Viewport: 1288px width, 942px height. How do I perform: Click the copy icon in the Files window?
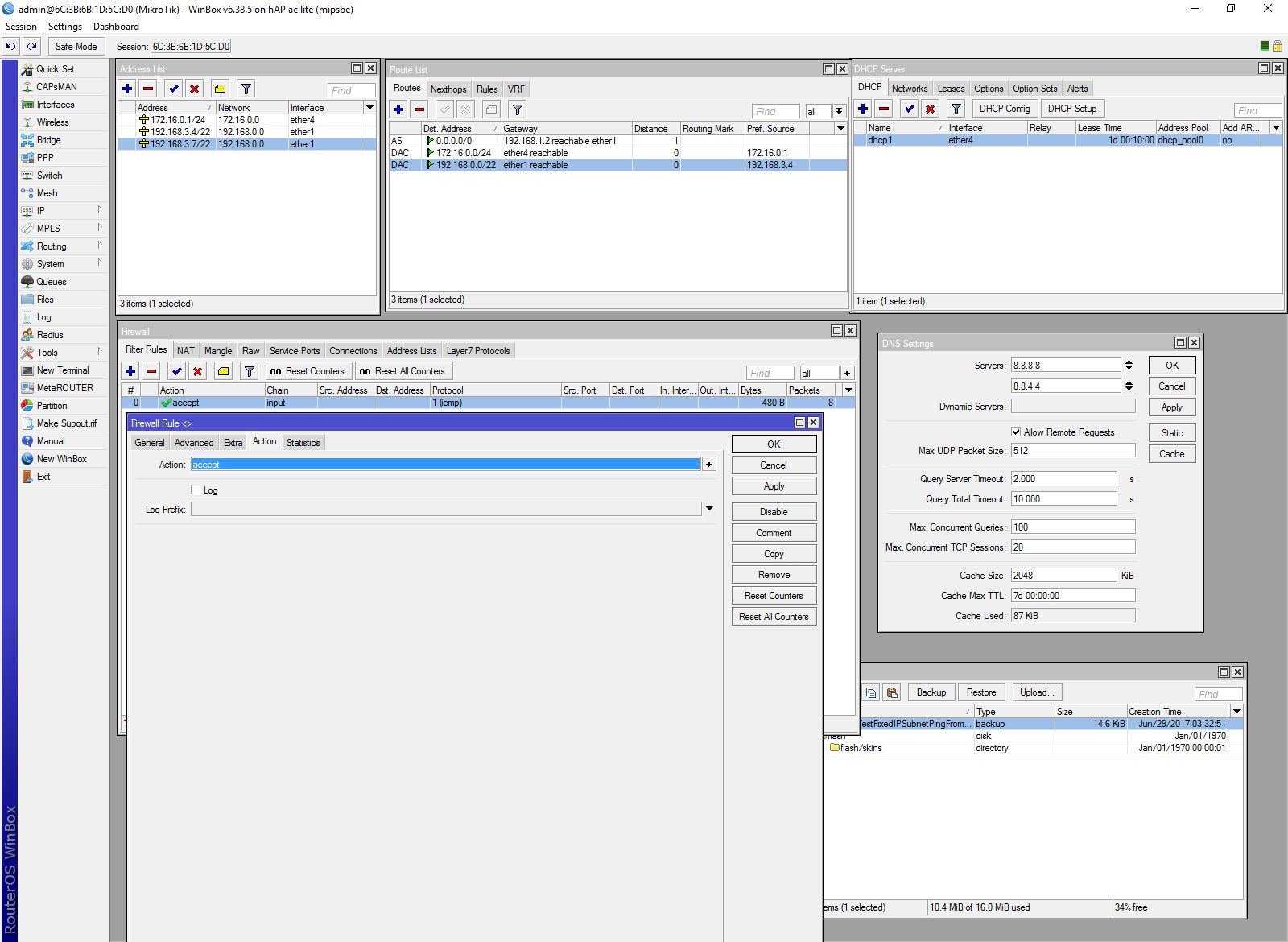[871, 692]
